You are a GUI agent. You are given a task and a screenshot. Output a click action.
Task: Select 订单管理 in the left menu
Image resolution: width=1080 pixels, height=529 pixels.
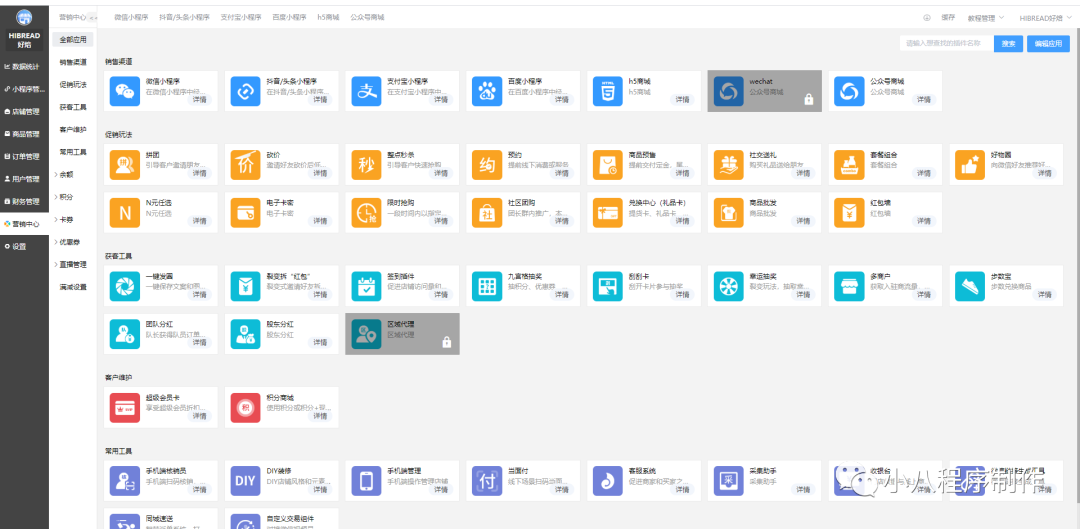24,156
